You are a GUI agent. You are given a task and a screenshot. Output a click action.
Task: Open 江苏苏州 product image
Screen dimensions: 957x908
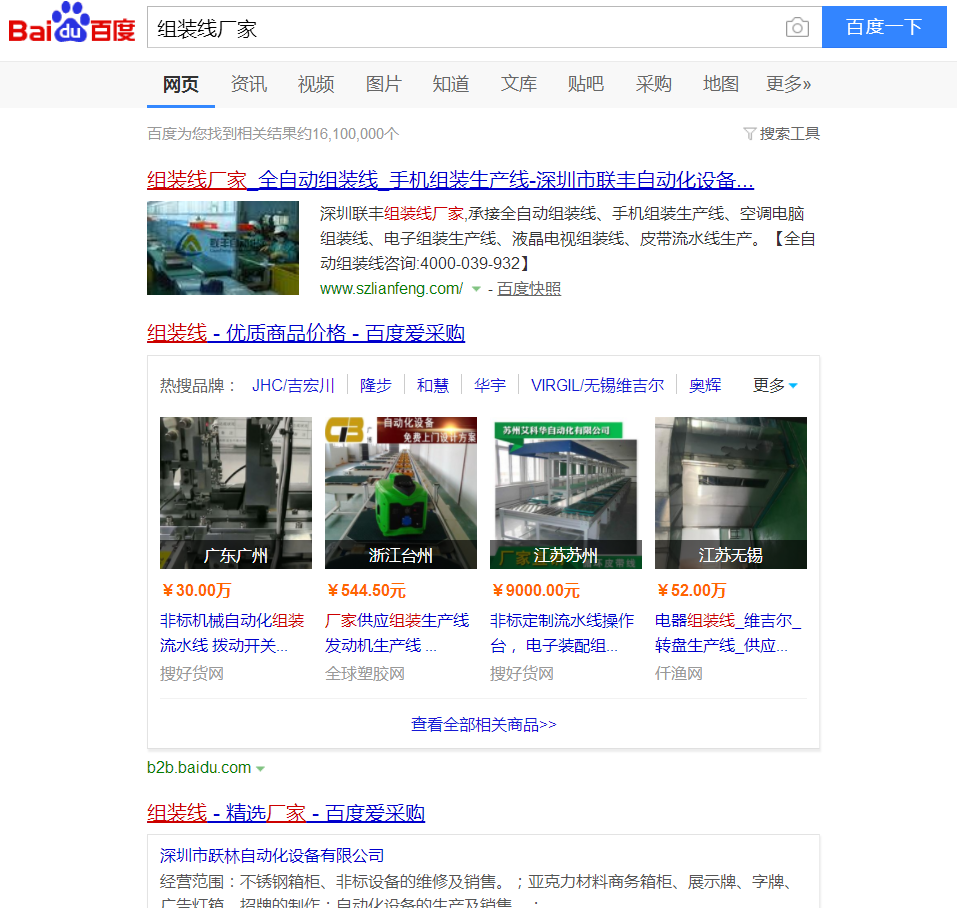pos(566,493)
